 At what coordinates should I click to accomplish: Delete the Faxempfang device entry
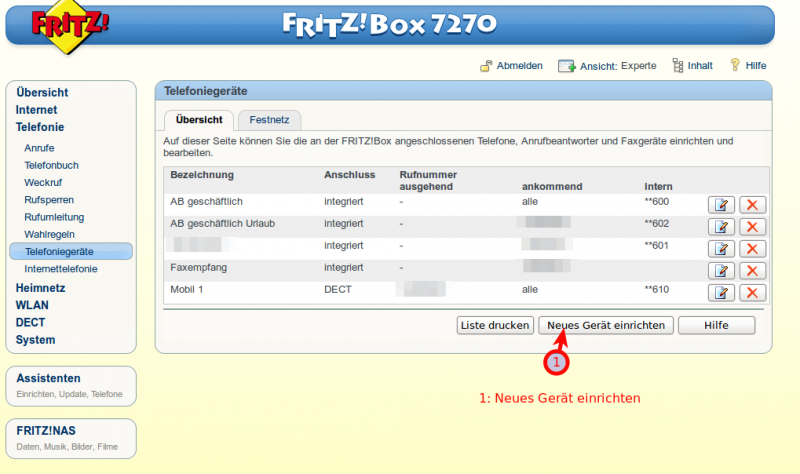click(x=752, y=270)
